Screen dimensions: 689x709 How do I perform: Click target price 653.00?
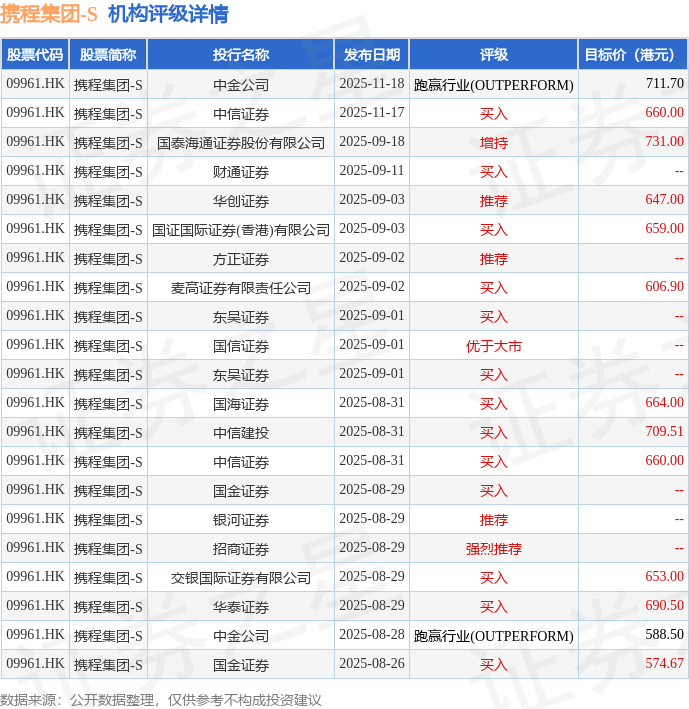pos(665,576)
